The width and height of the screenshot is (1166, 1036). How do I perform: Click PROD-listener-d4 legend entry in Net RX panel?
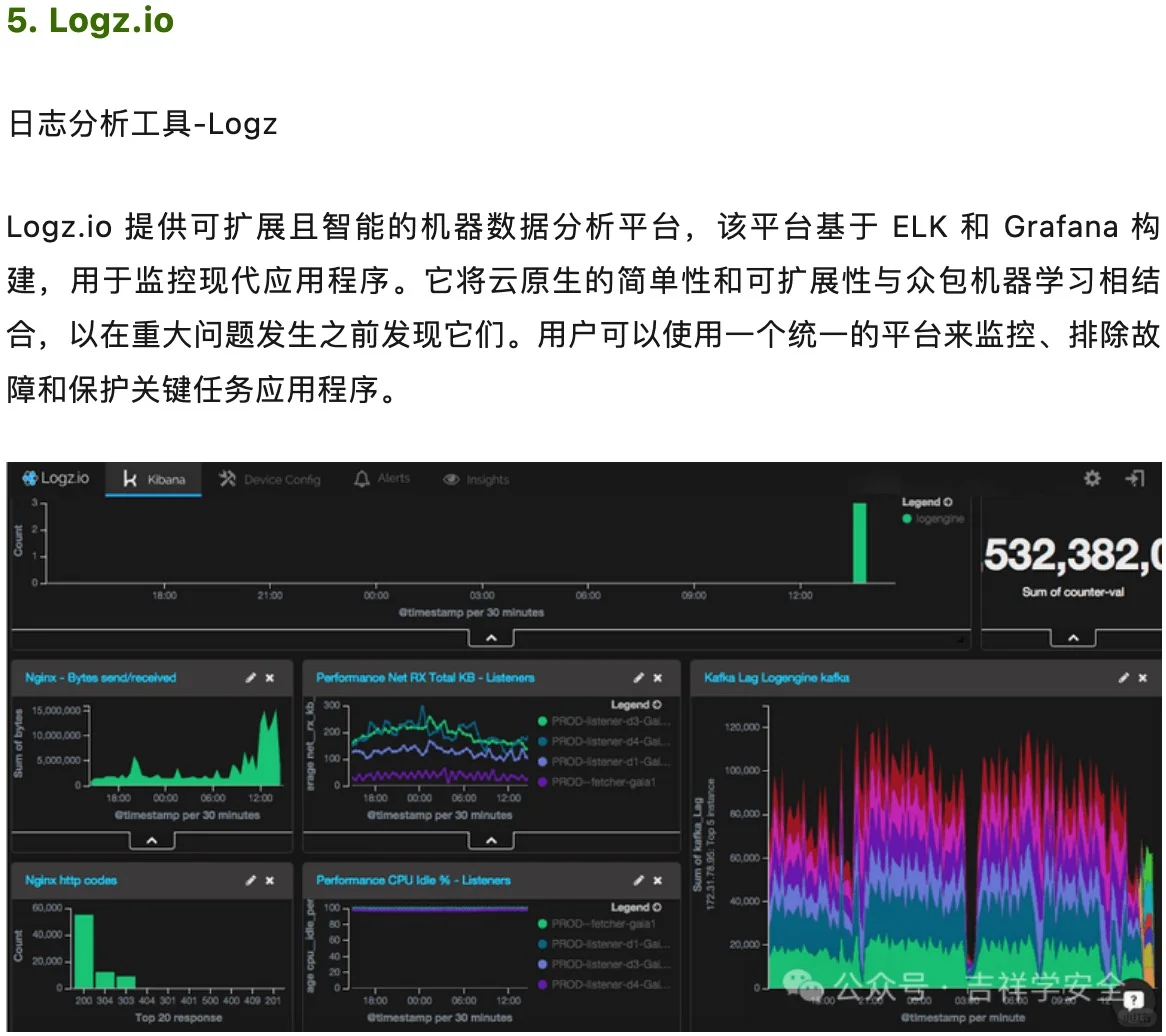tap(604, 741)
